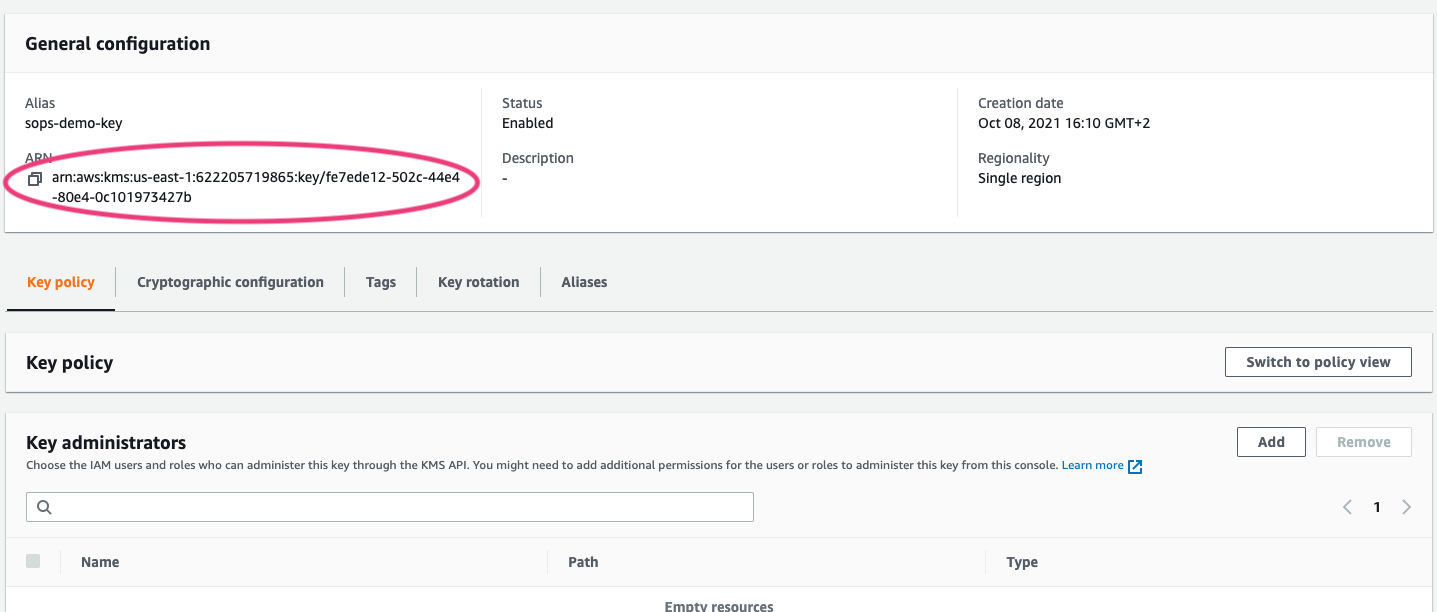Viewport: 1437px width, 612px height.
Task: Open the Tags tab
Action: [381, 282]
